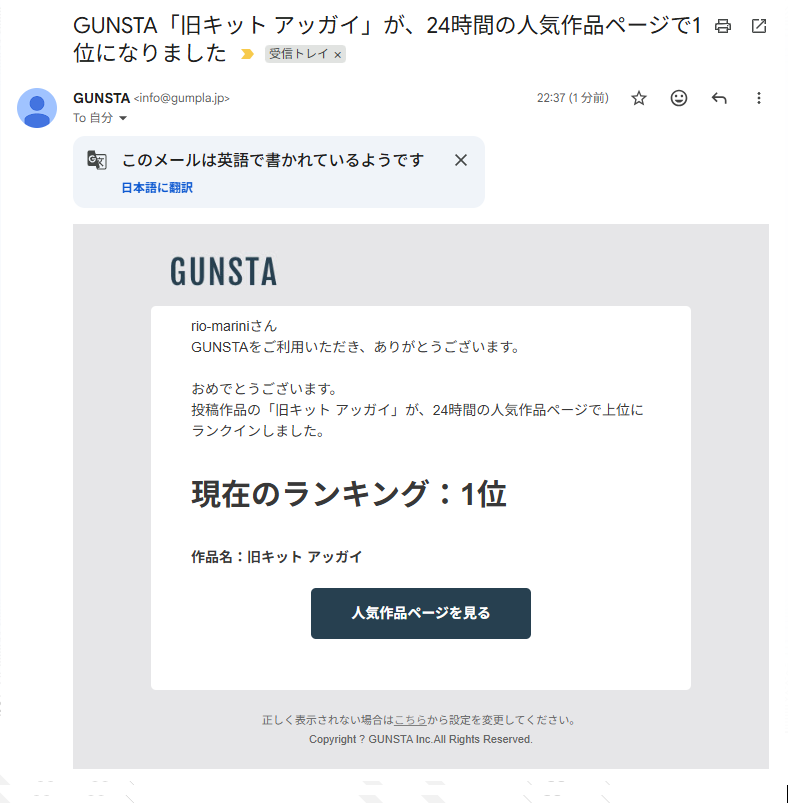Toggle the yellow importance marker

(x=247, y=54)
